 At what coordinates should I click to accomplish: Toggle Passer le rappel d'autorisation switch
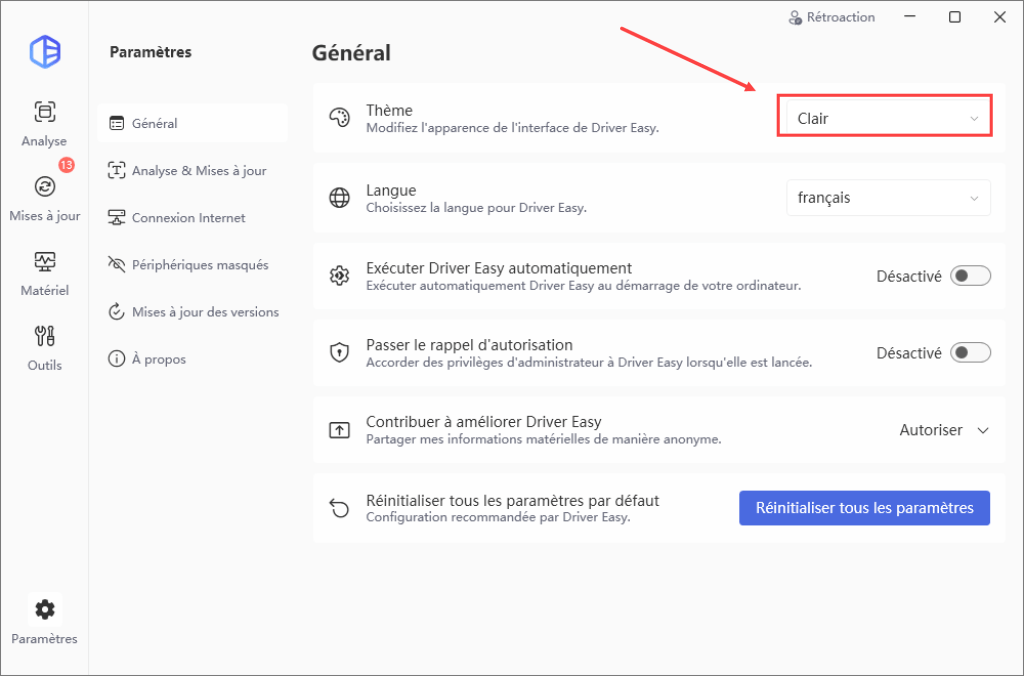click(970, 353)
